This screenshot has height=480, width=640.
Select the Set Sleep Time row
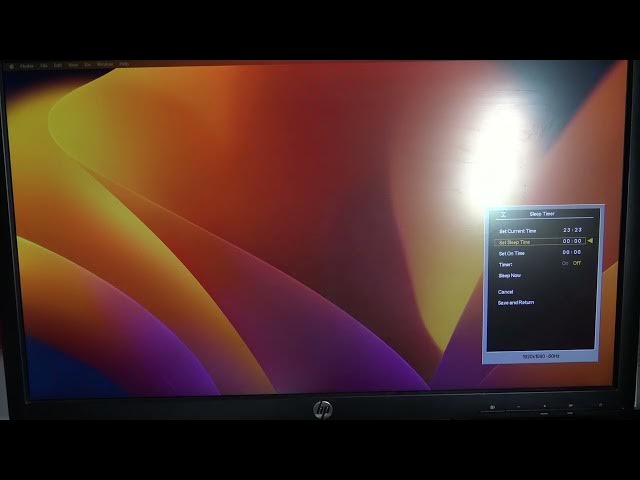pyautogui.click(x=540, y=242)
